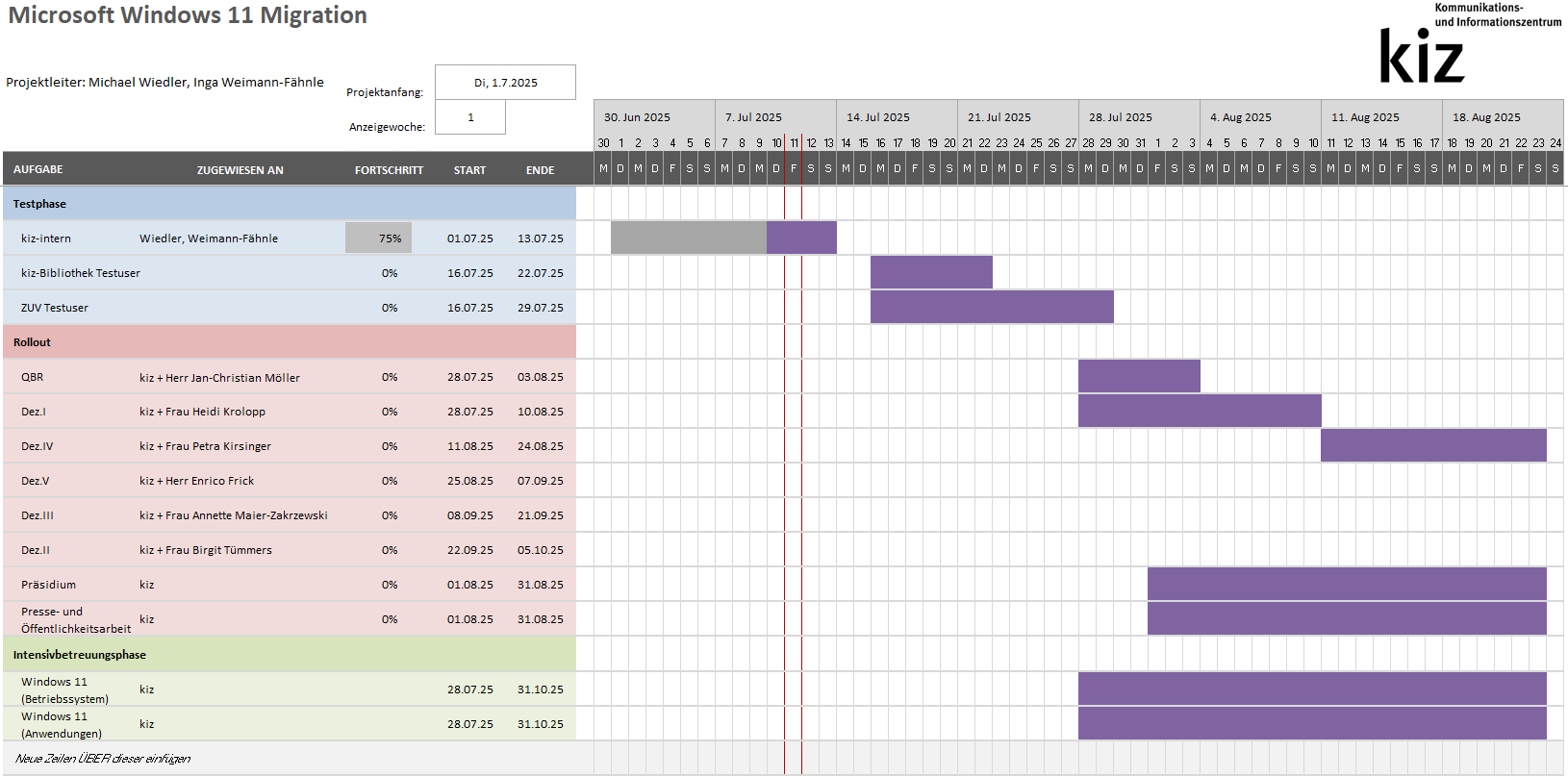Viewport: 1568px width, 777px height.
Task: Click the Gantt bar for Dez.IV
Action: coord(1433,445)
